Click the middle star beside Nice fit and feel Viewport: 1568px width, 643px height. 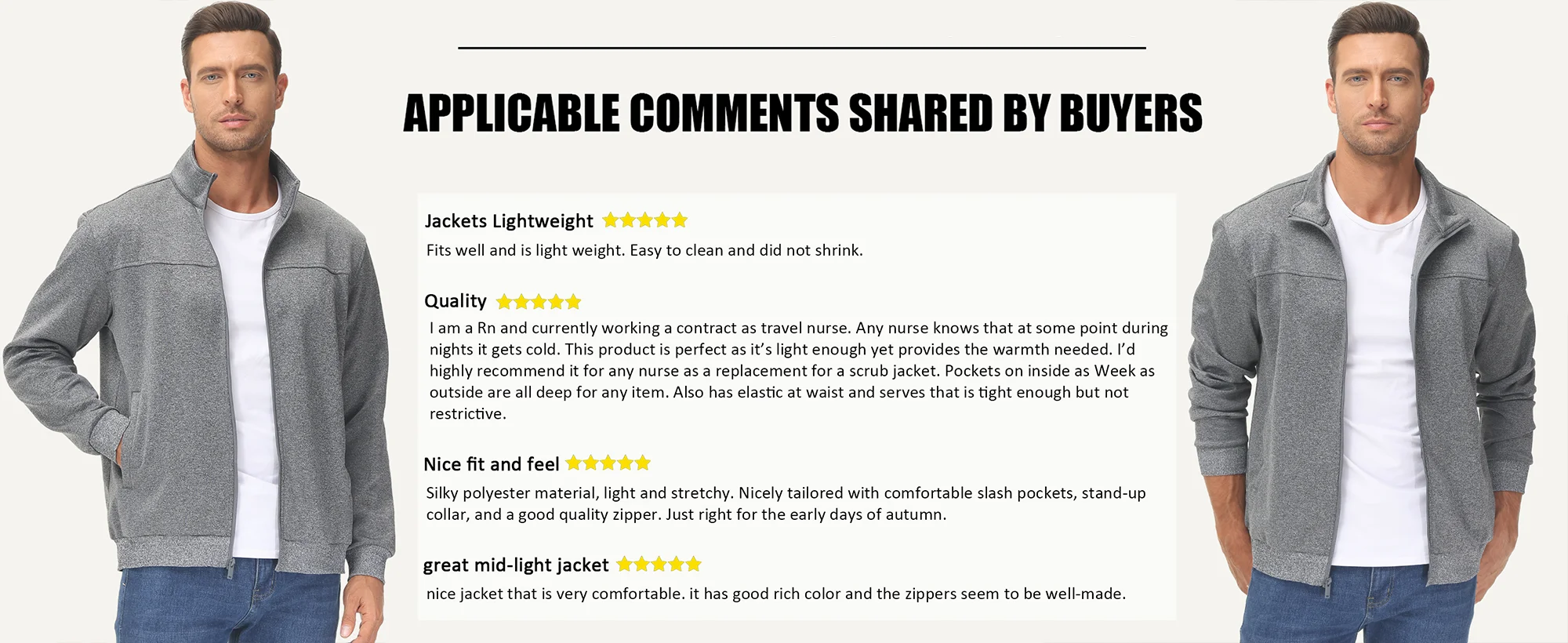(x=608, y=463)
